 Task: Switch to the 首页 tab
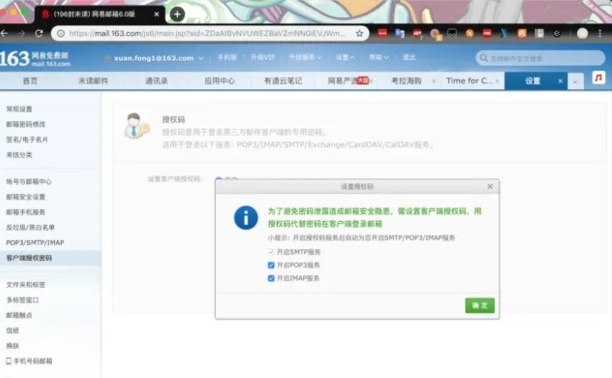tap(30, 81)
